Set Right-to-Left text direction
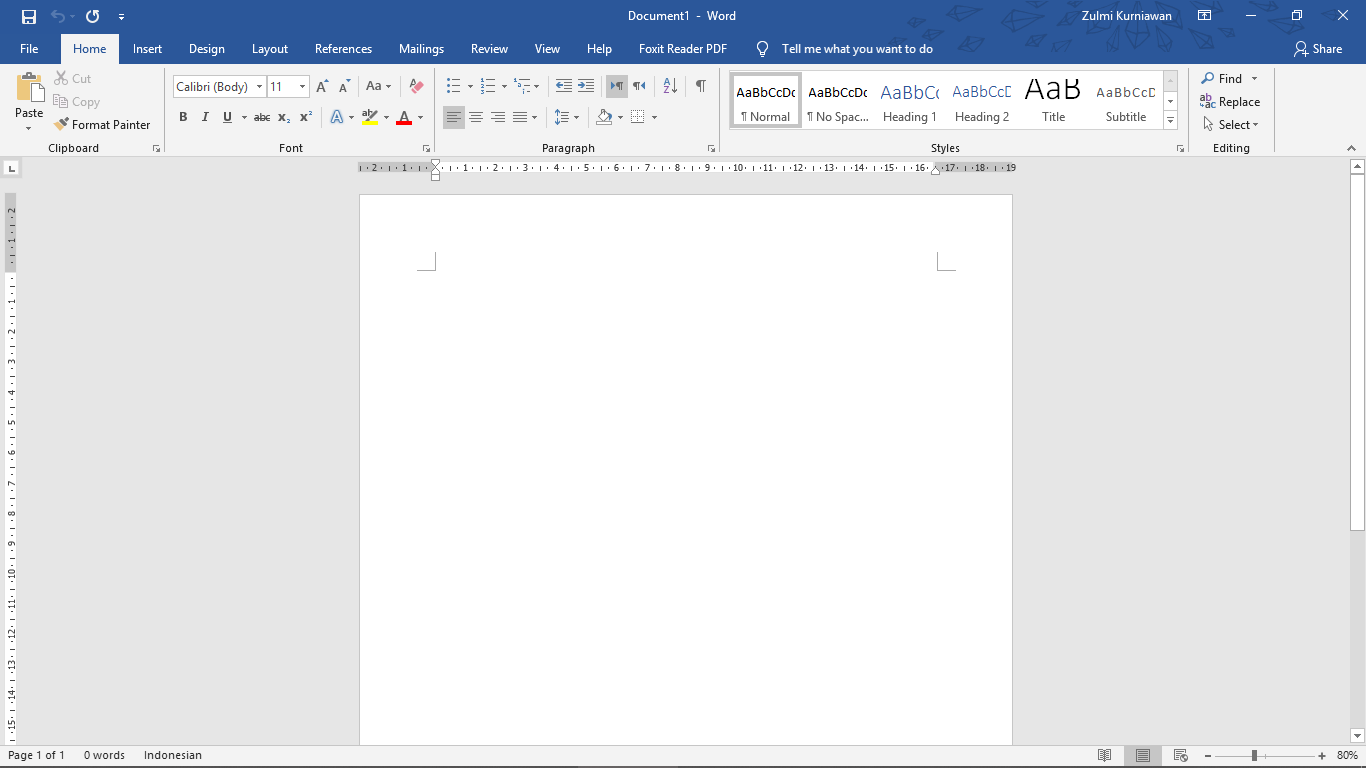The height and width of the screenshot is (768, 1366). point(639,86)
